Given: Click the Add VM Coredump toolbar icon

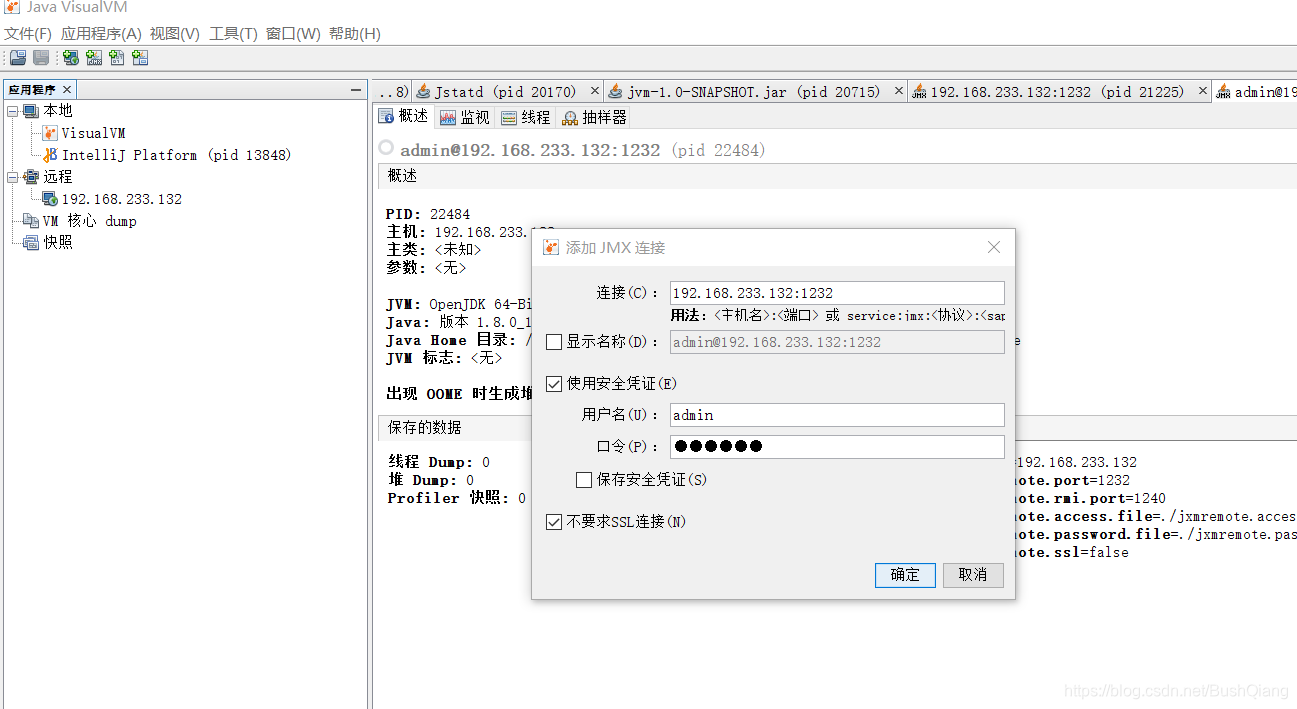Looking at the screenshot, I should coord(117,58).
